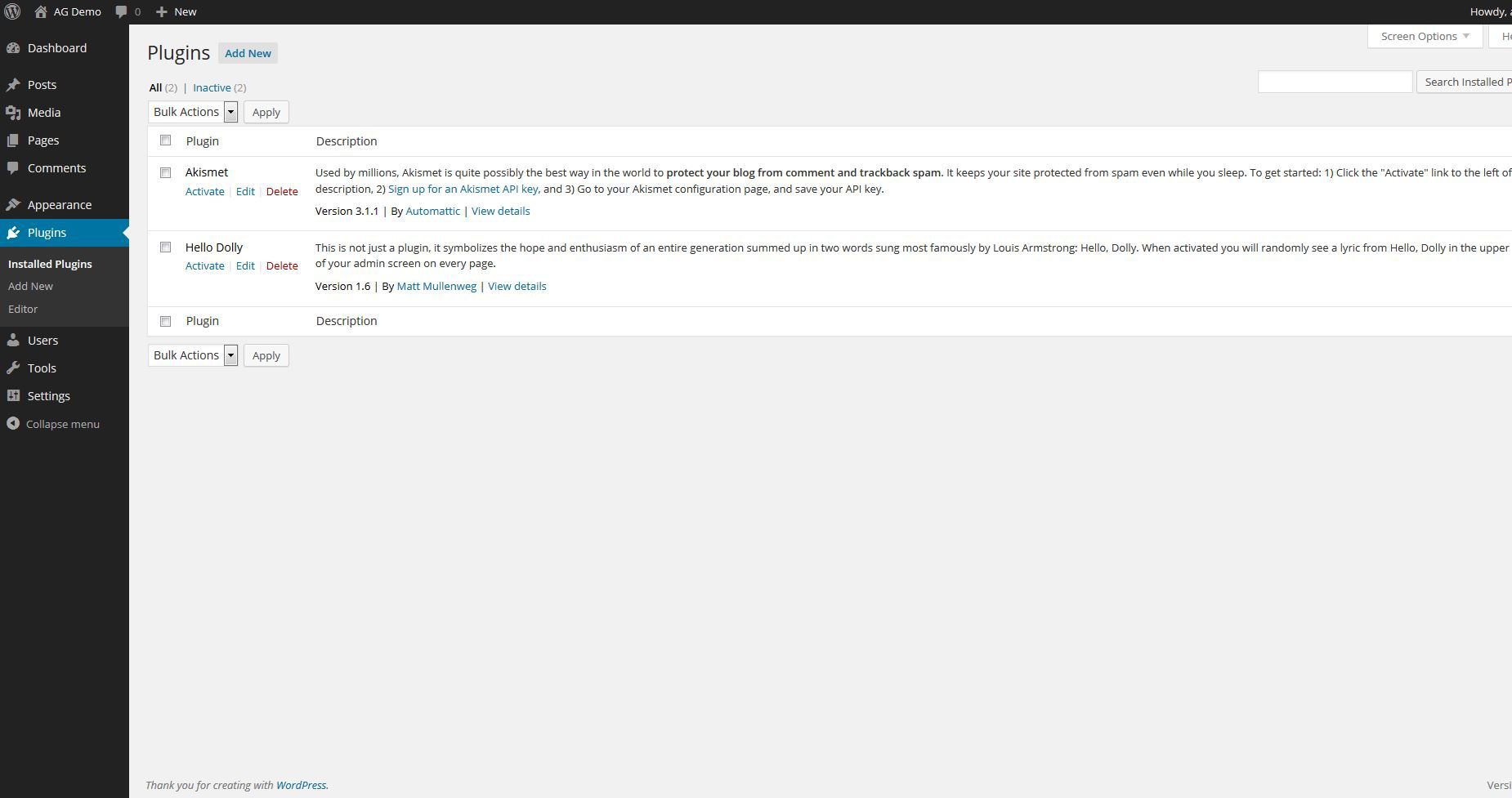Click Akismet plugin name text

pos(207,172)
